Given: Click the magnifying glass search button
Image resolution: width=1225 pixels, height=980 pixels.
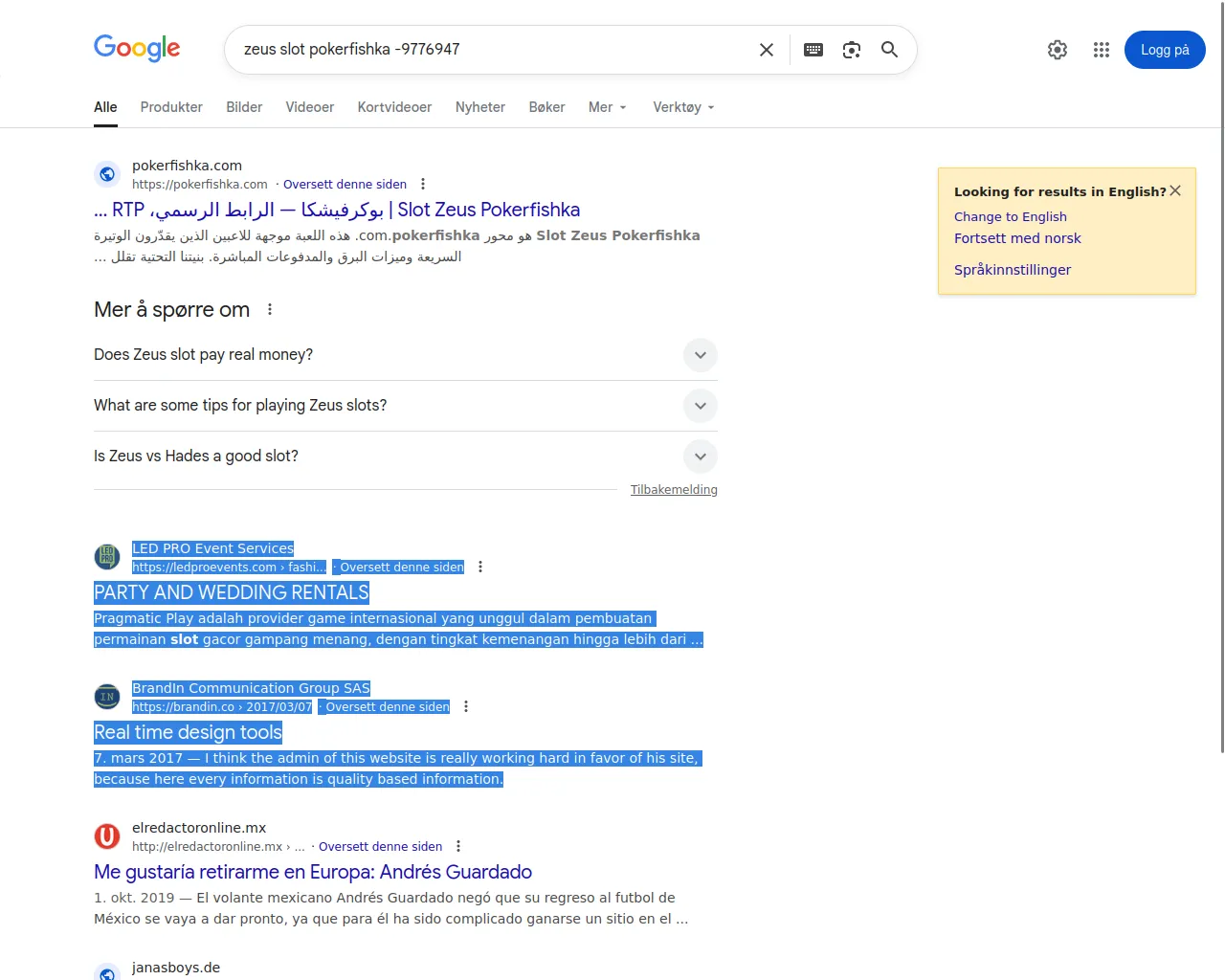Looking at the screenshot, I should pos(889,50).
